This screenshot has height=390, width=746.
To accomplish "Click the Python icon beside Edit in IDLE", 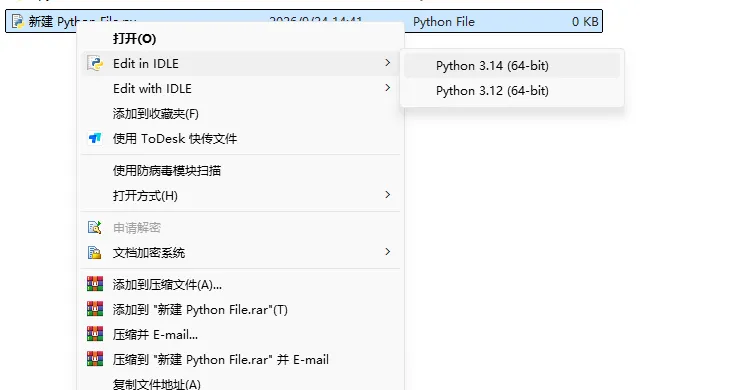I will coord(95,63).
